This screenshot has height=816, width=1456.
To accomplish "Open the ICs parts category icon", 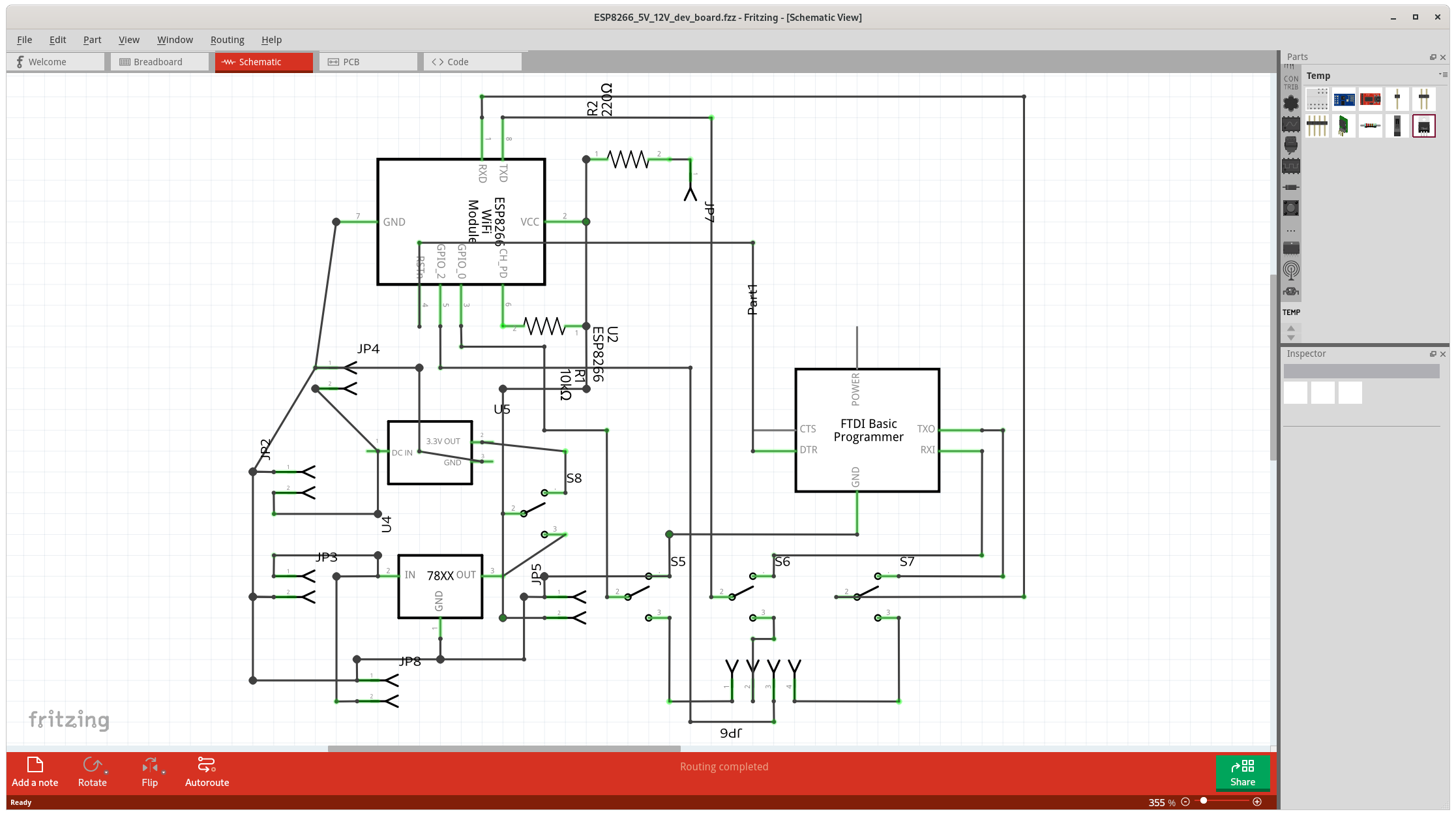I will (1290, 166).
